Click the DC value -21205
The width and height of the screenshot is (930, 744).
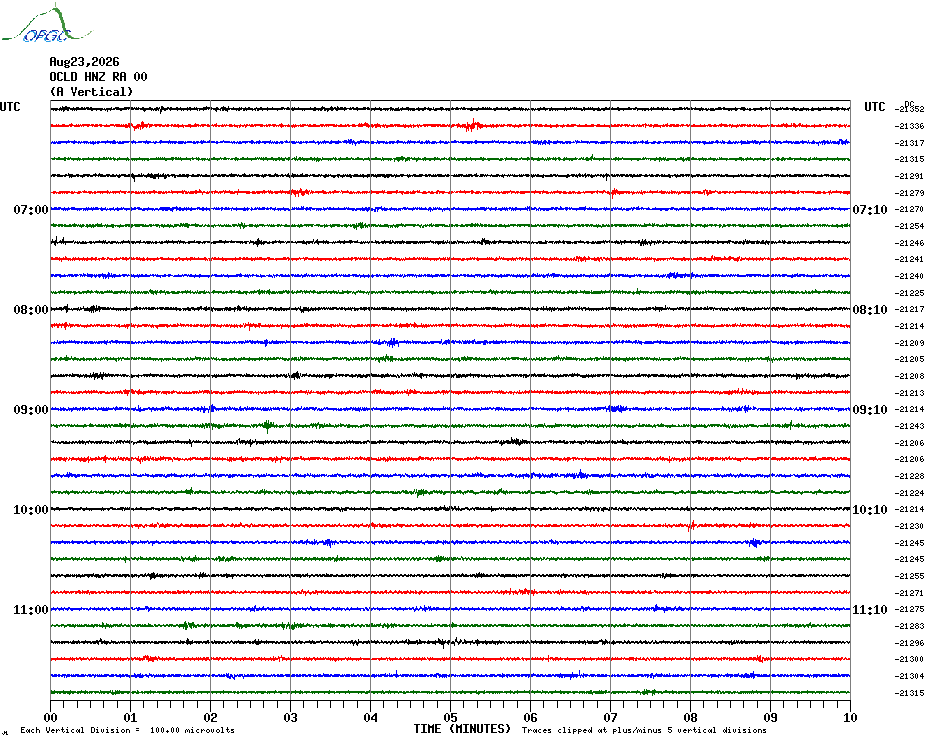click(x=909, y=359)
